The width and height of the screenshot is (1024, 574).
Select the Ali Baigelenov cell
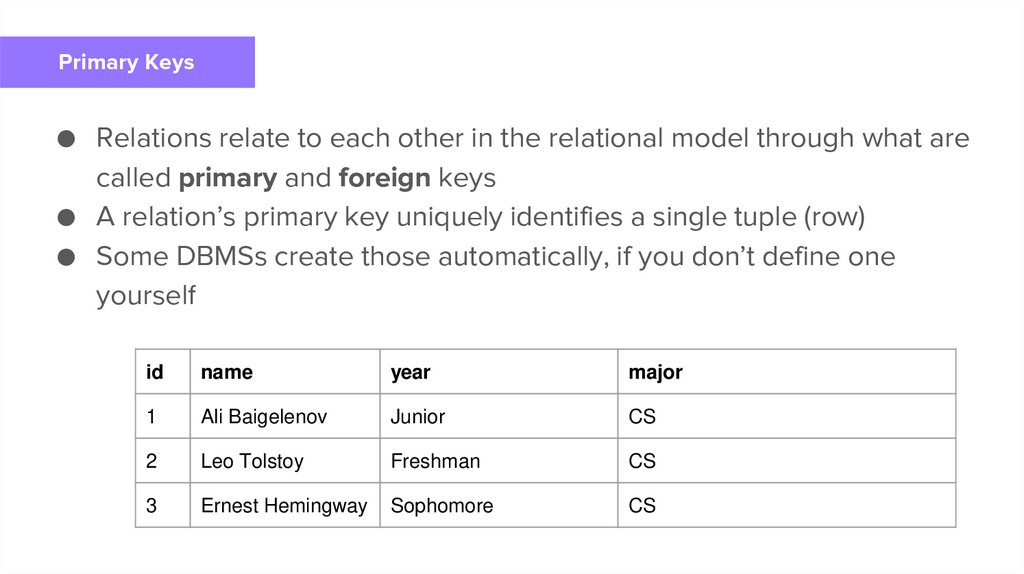coord(264,416)
